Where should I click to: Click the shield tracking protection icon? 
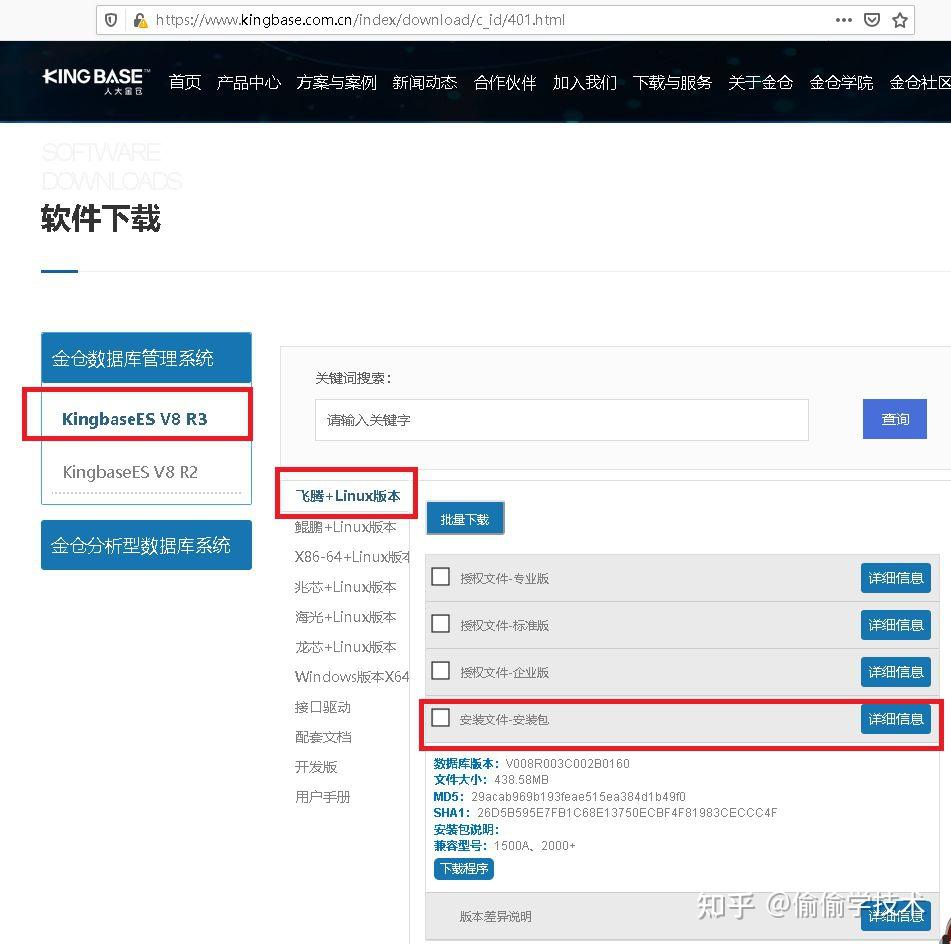coord(111,20)
